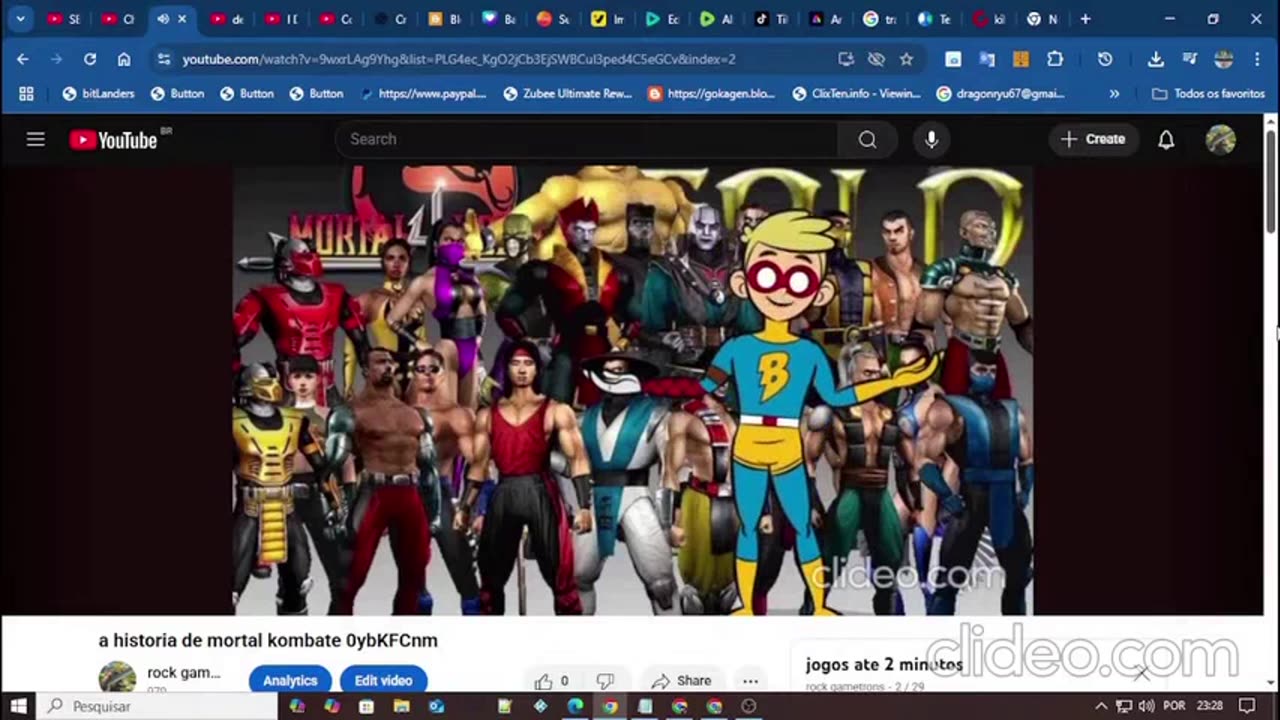Go to the YouTube home logo
This screenshot has height=720, width=1280.
(x=113, y=140)
